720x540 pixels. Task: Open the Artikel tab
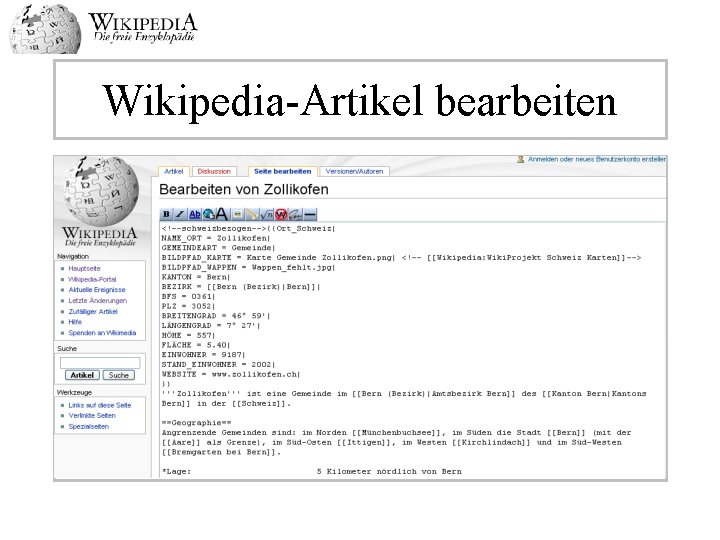(174, 171)
